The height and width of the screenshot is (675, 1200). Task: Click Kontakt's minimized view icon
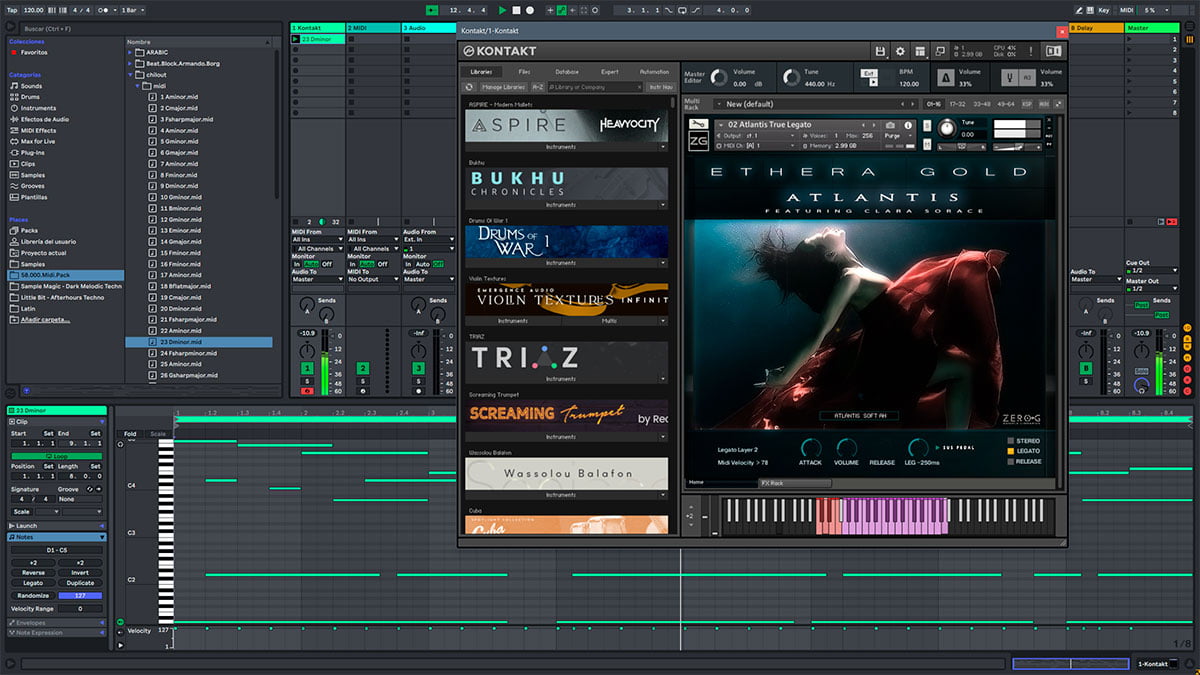[940, 51]
